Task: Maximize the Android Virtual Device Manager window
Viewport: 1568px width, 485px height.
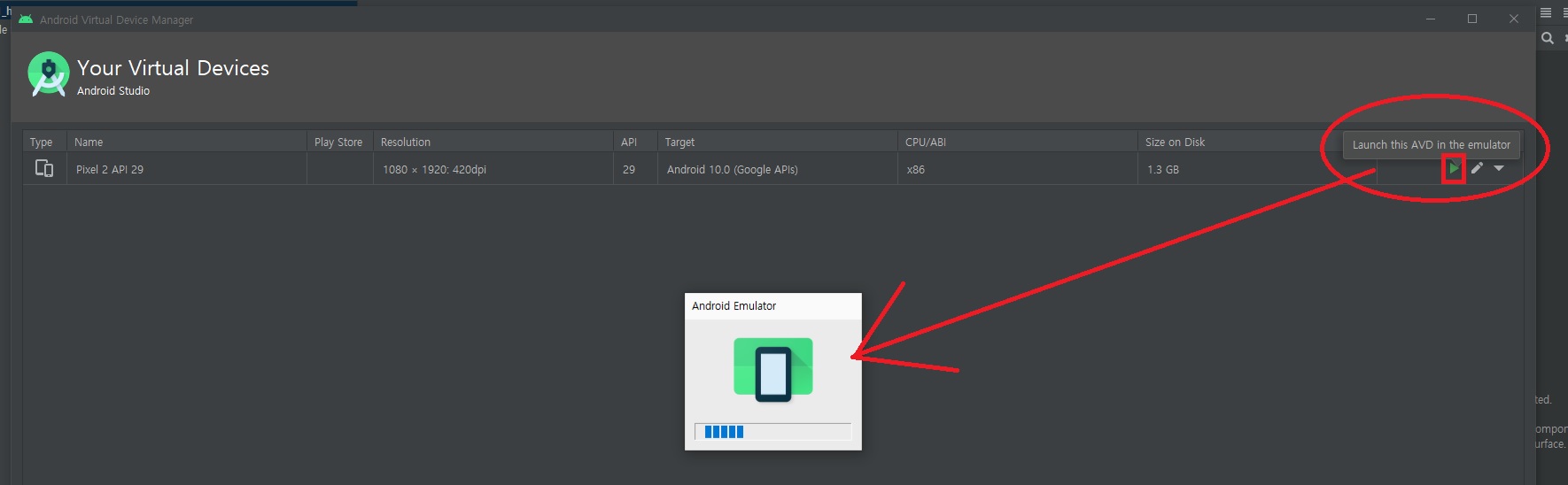Action: (x=1472, y=19)
